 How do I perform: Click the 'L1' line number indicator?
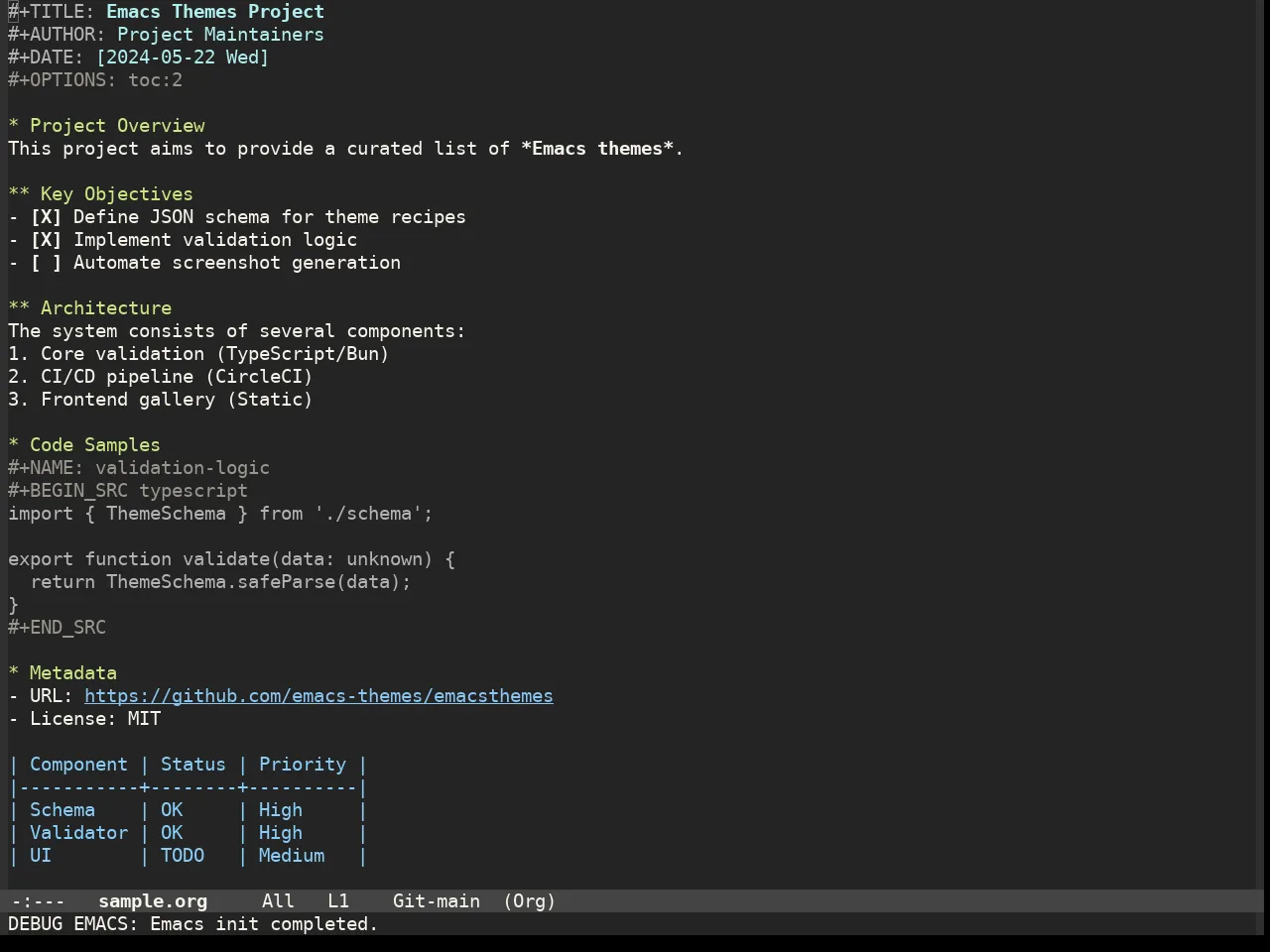click(x=338, y=901)
